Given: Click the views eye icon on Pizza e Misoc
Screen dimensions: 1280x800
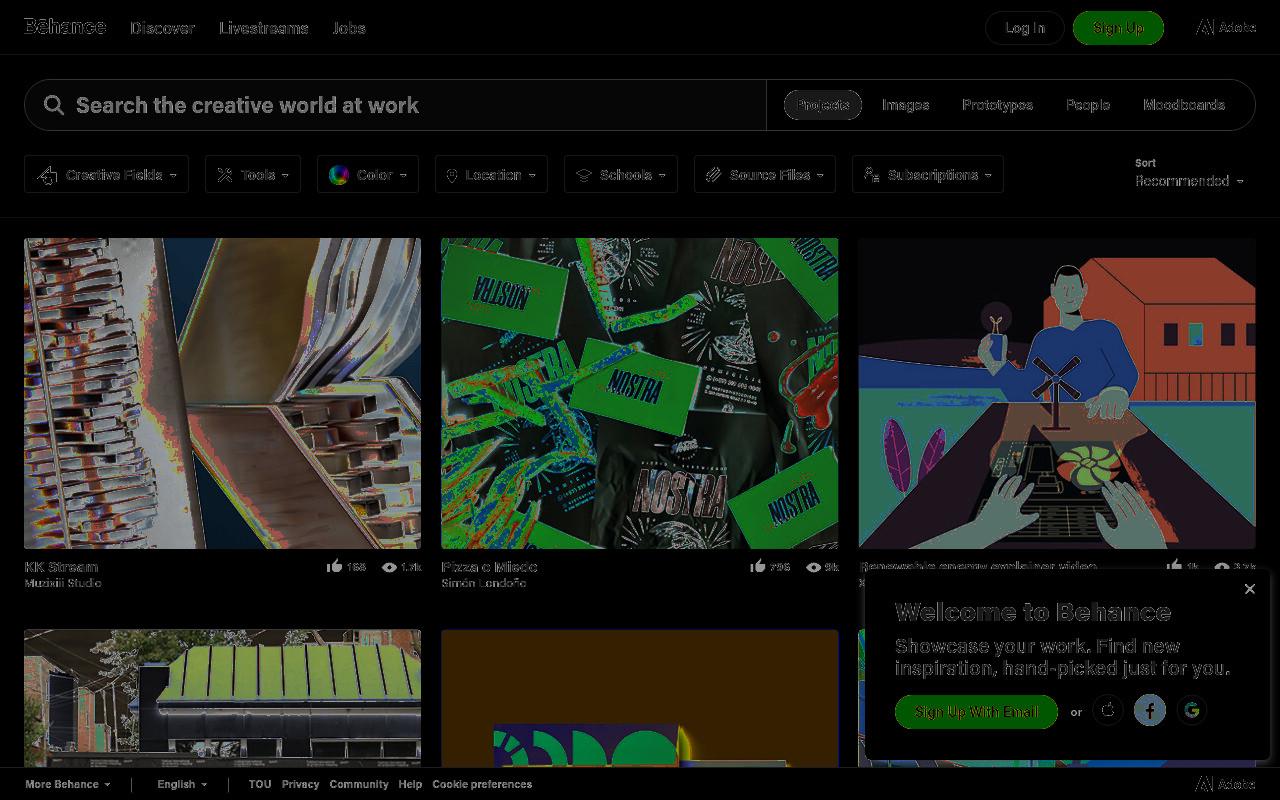Looking at the screenshot, I should pos(814,567).
